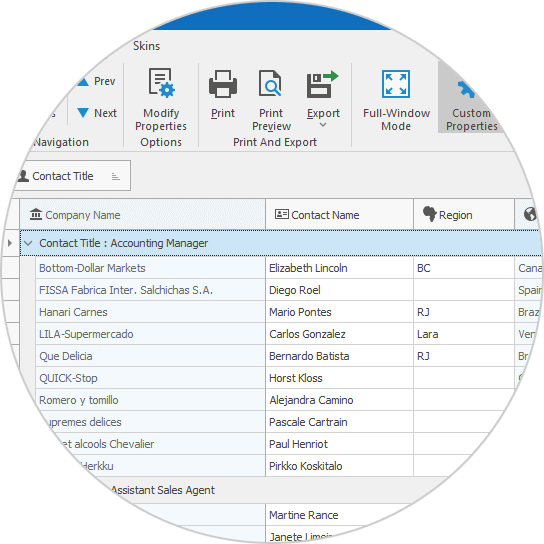Expand the Export dropdown arrow
The width and height of the screenshot is (544, 544).
coord(323,125)
